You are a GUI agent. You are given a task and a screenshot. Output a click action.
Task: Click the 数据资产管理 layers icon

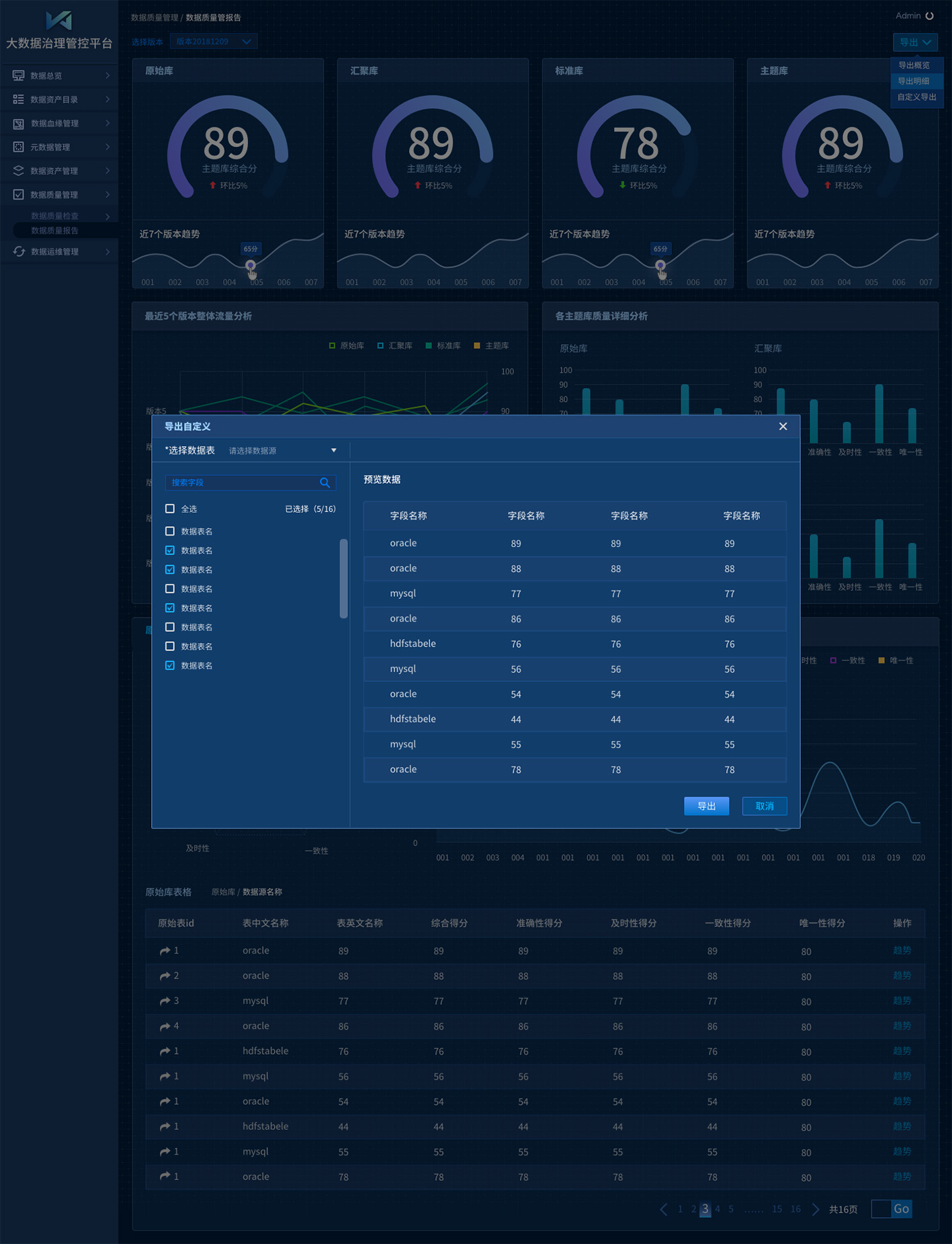coord(18,171)
